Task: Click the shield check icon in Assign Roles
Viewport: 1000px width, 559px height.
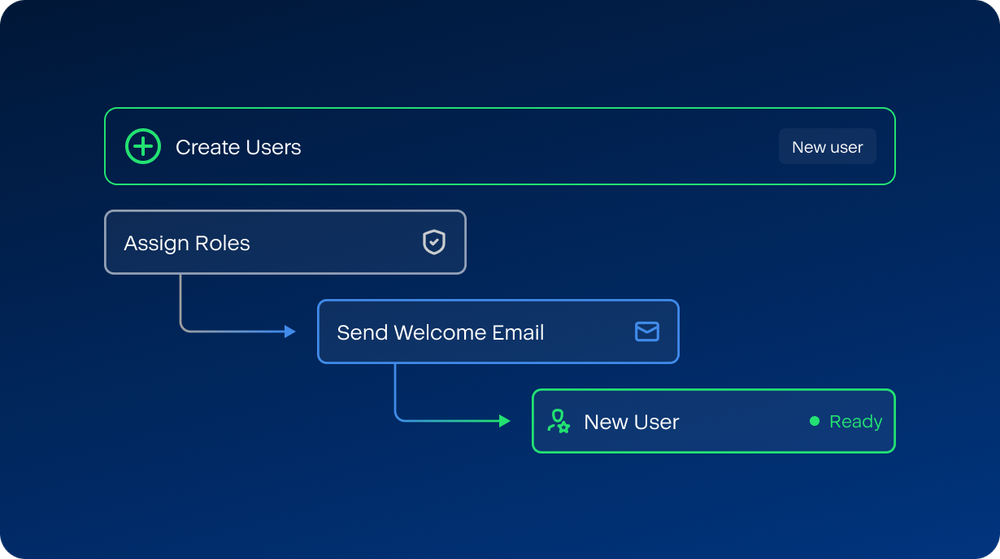Action: click(434, 242)
